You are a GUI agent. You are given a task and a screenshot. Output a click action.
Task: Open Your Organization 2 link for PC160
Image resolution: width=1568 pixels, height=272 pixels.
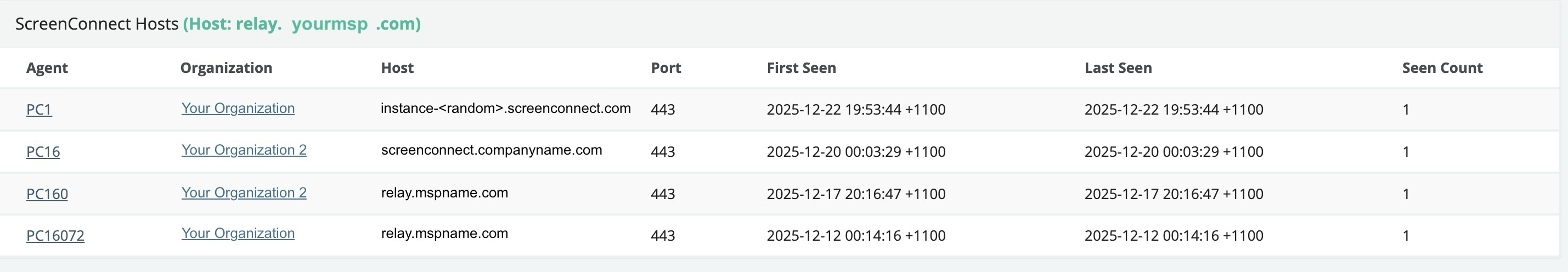tap(244, 193)
